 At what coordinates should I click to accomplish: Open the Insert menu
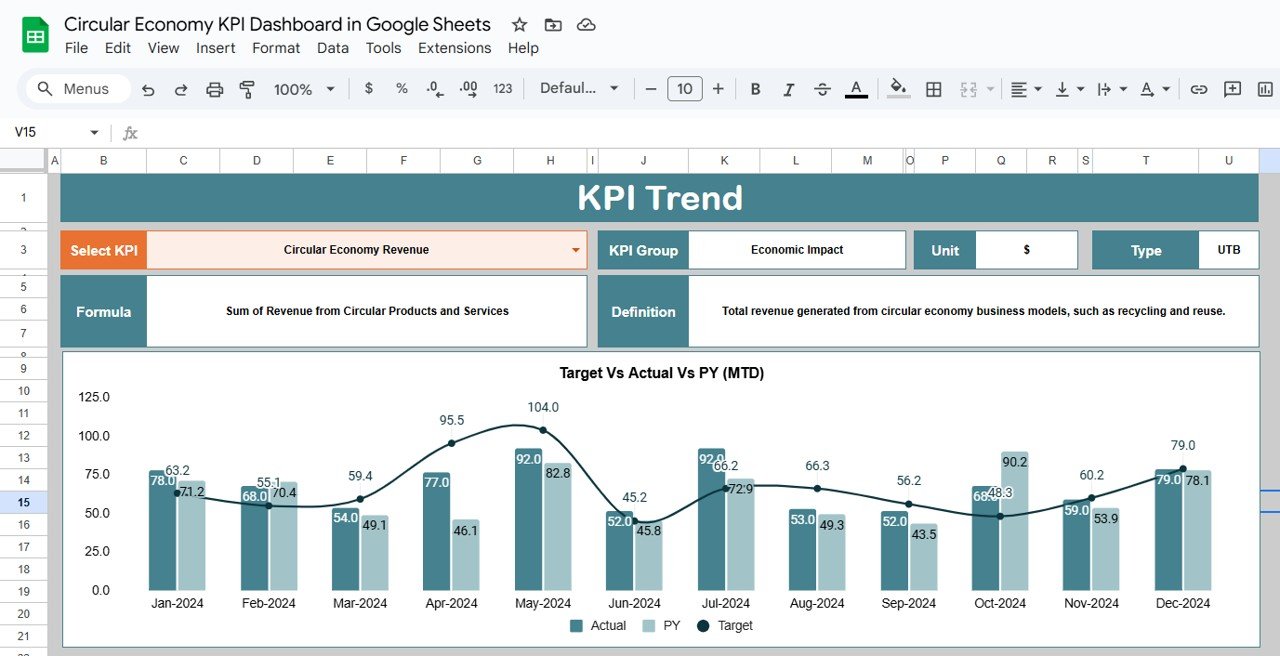click(216, 48)
